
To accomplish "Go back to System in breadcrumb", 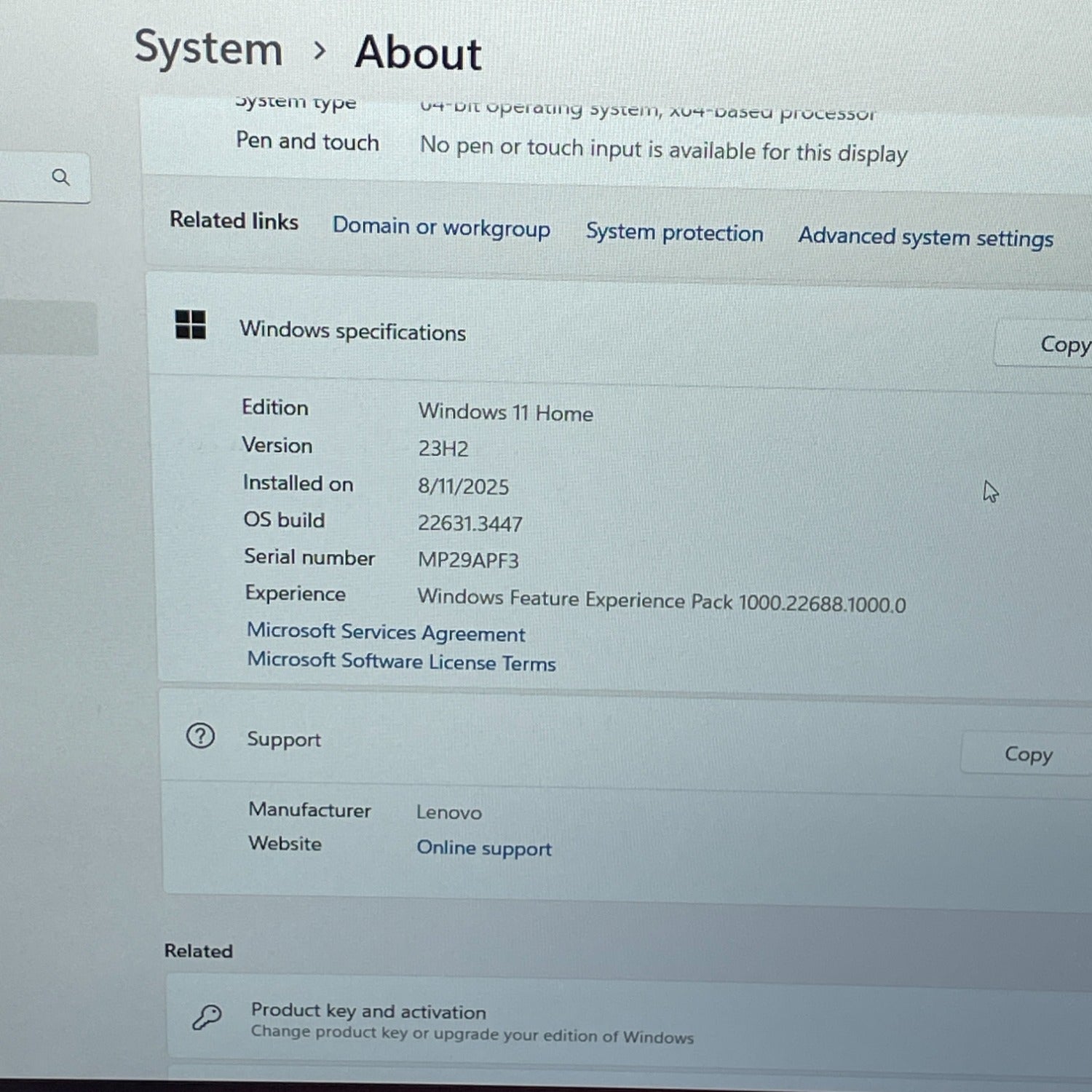I will point(209,48).
